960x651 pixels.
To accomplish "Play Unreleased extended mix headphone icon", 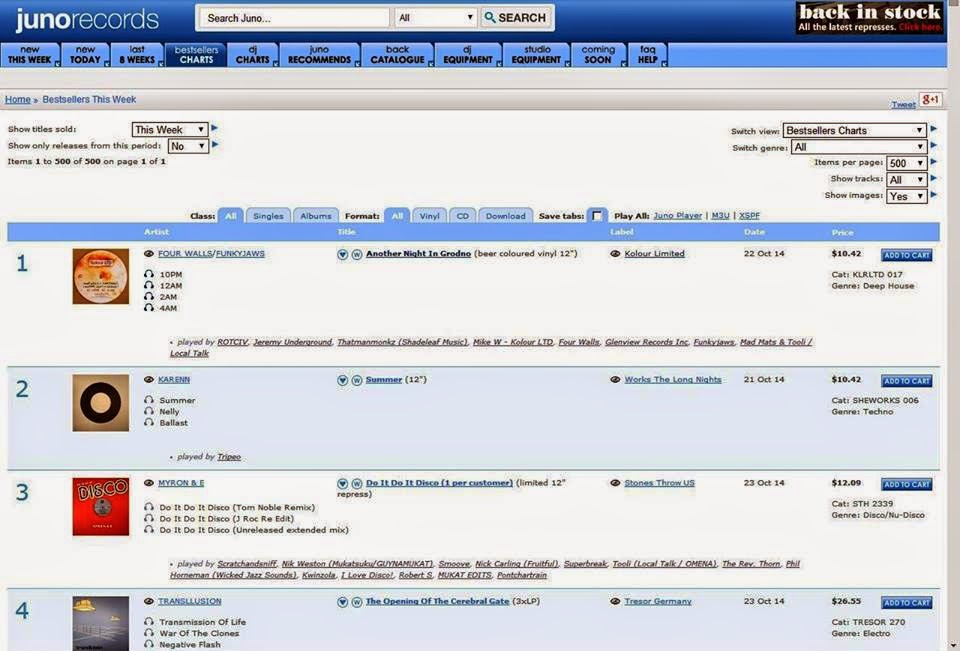I will [149, 530].
